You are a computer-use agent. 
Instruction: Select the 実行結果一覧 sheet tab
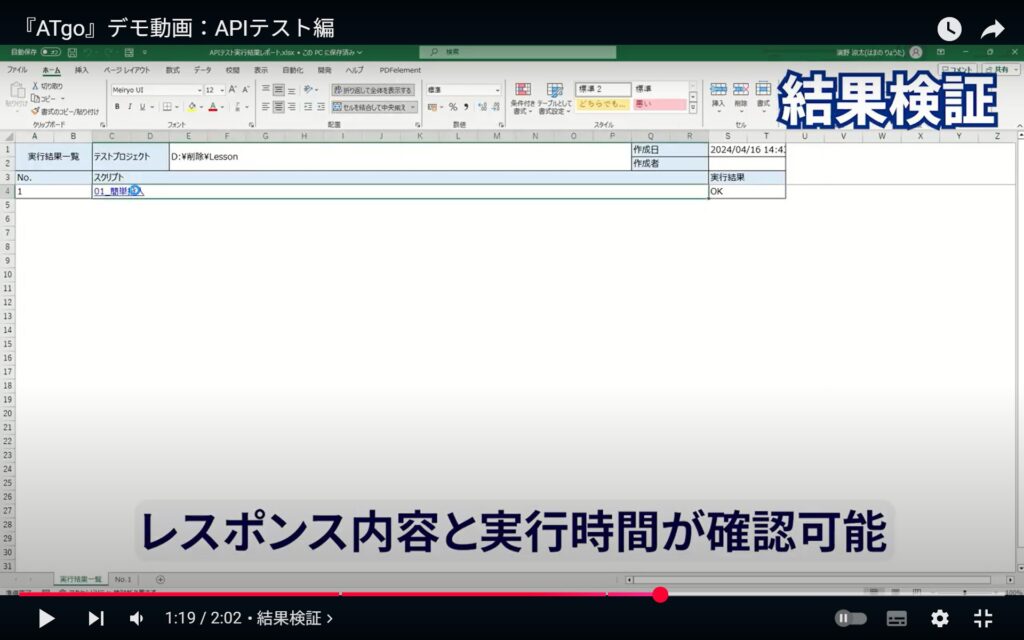click(81, 579)
